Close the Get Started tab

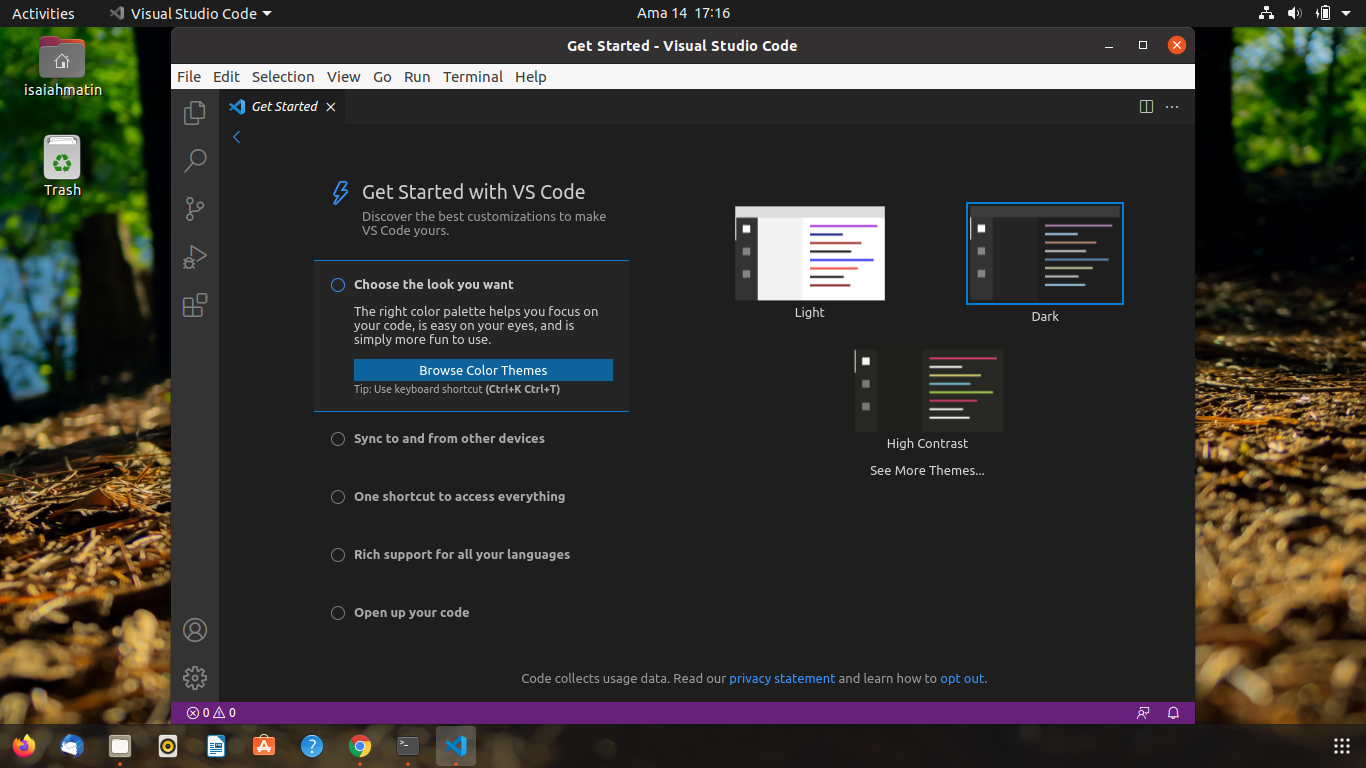[x=331, y=107]
